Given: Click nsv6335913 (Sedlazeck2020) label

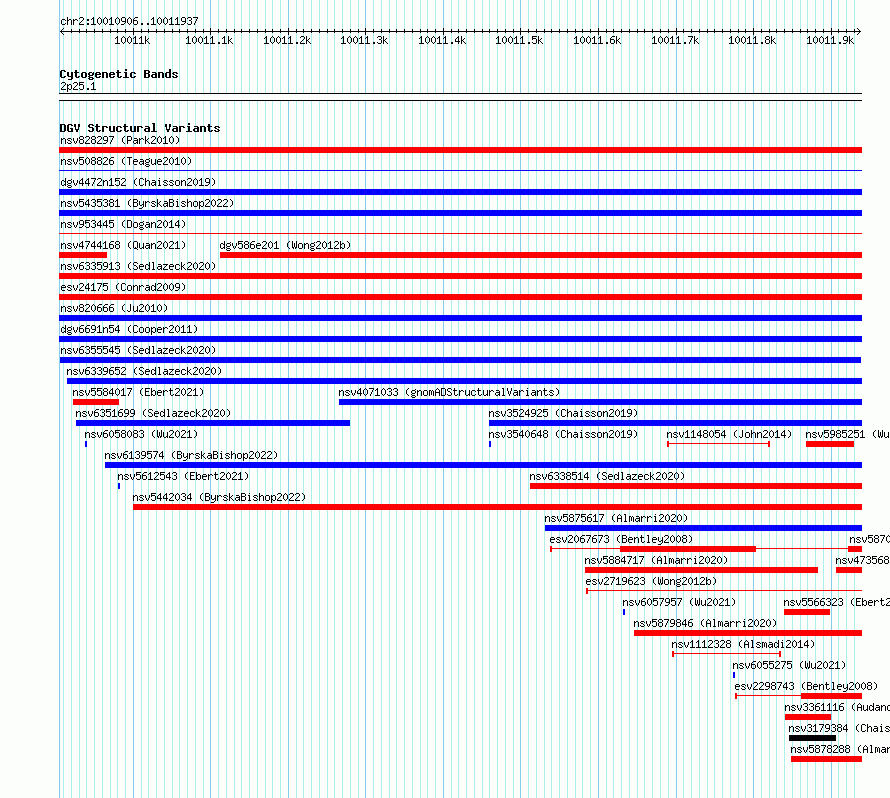Looking at the screenshot, I should 138,266.
